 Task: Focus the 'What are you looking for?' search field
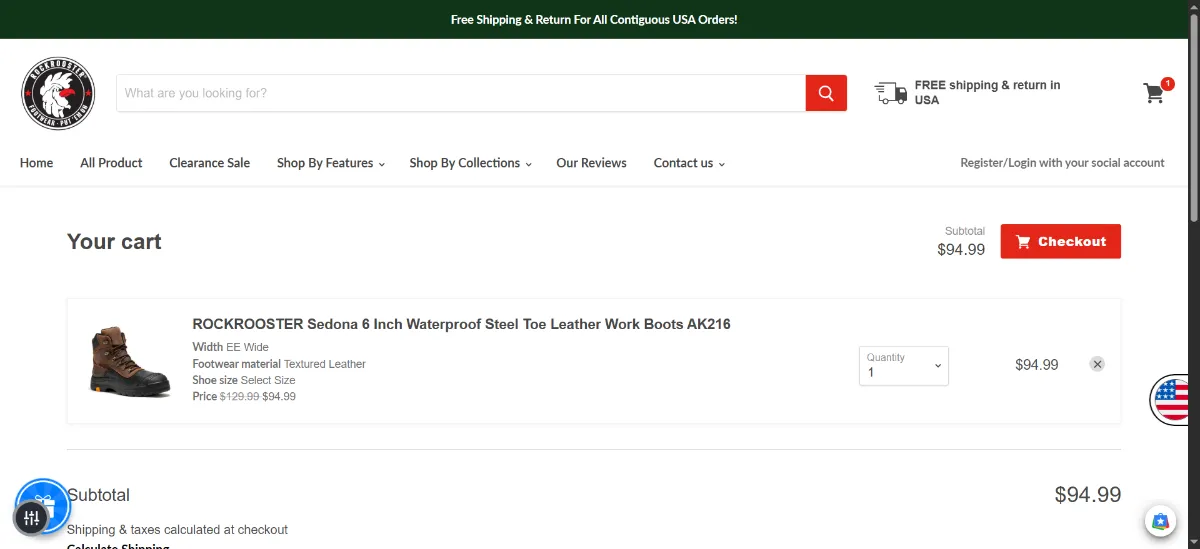click(461, 93)
